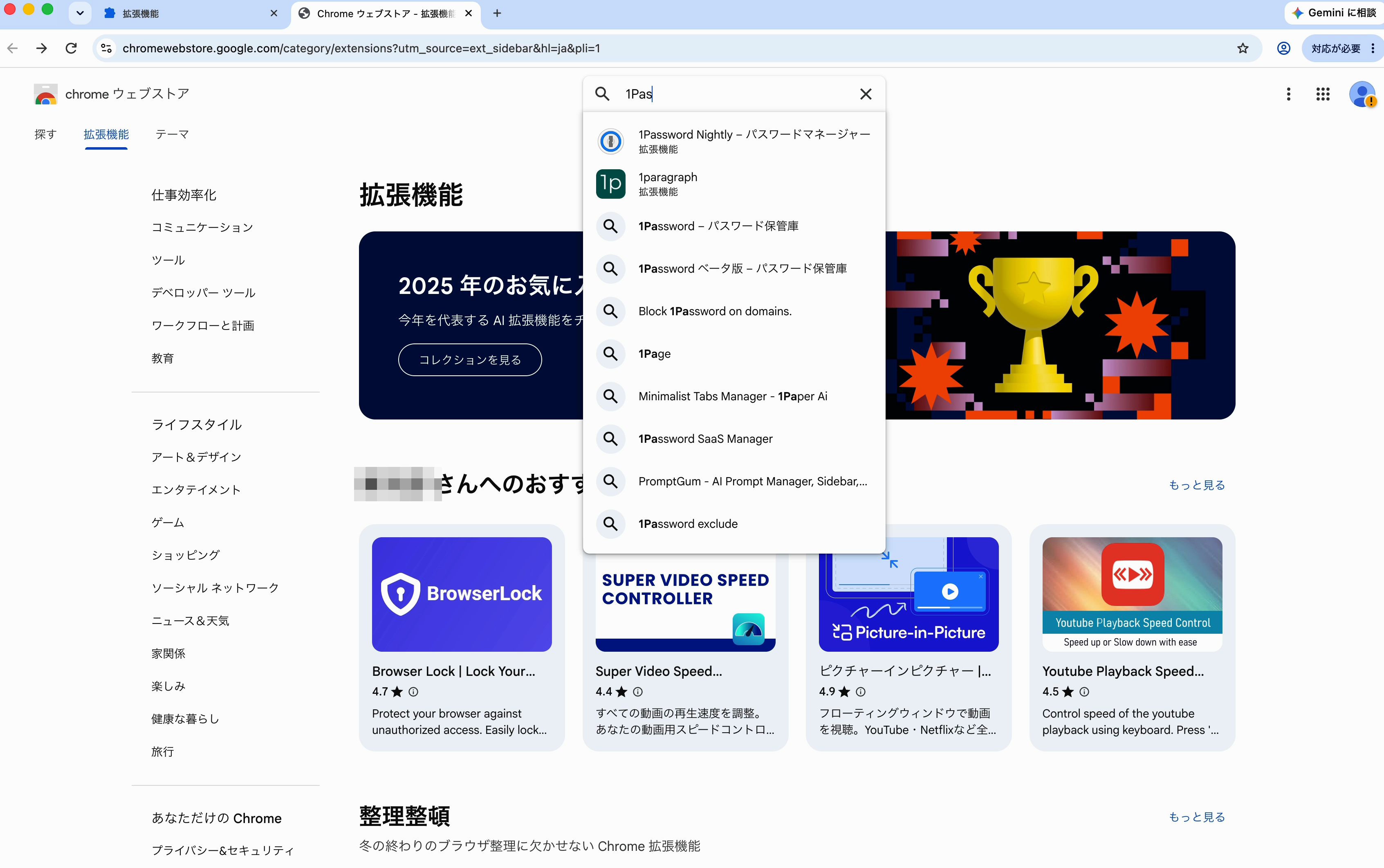Open the デベロッパー ツール category

(x=203, y=293)
